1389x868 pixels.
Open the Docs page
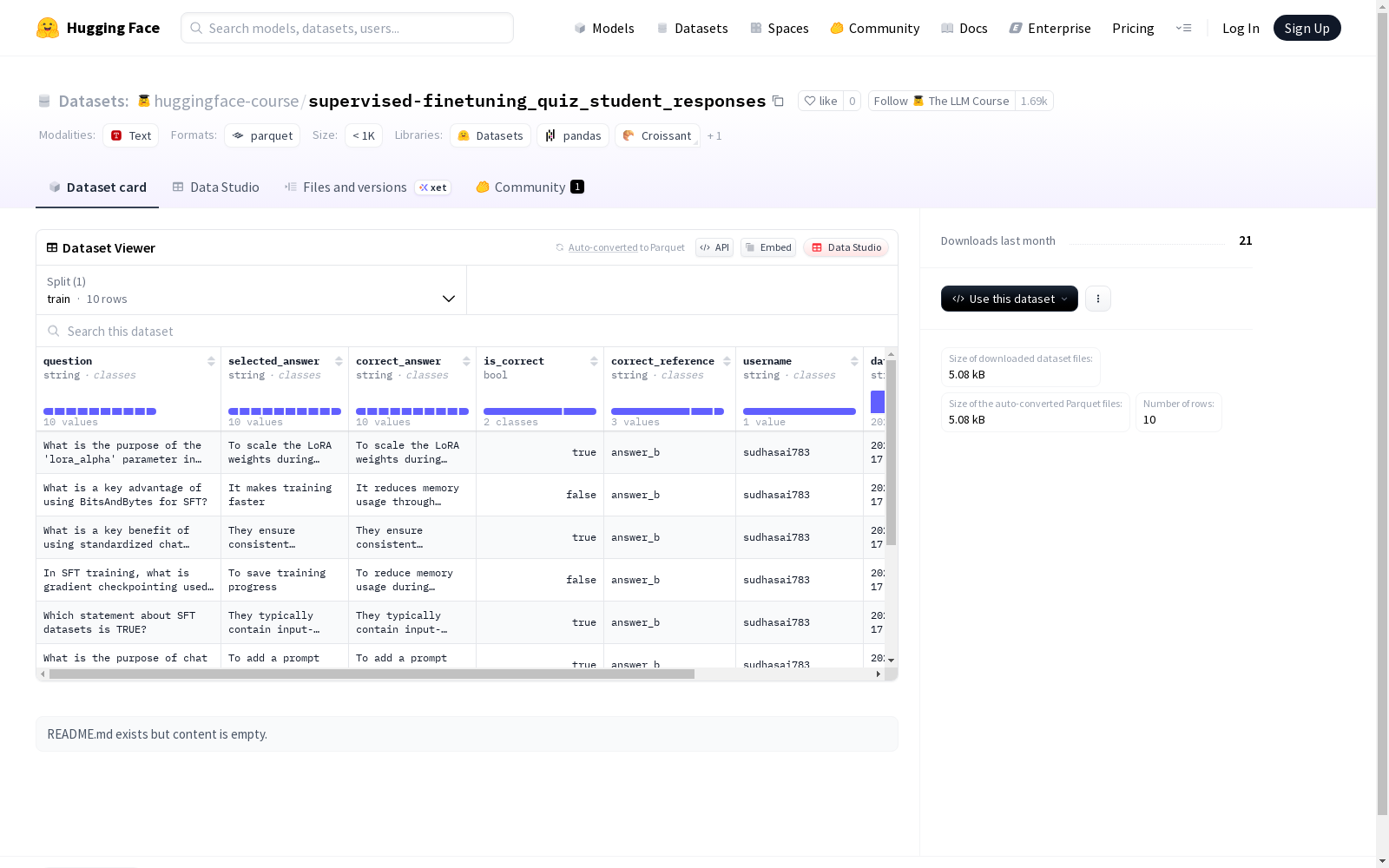click(x=964, y=28)
